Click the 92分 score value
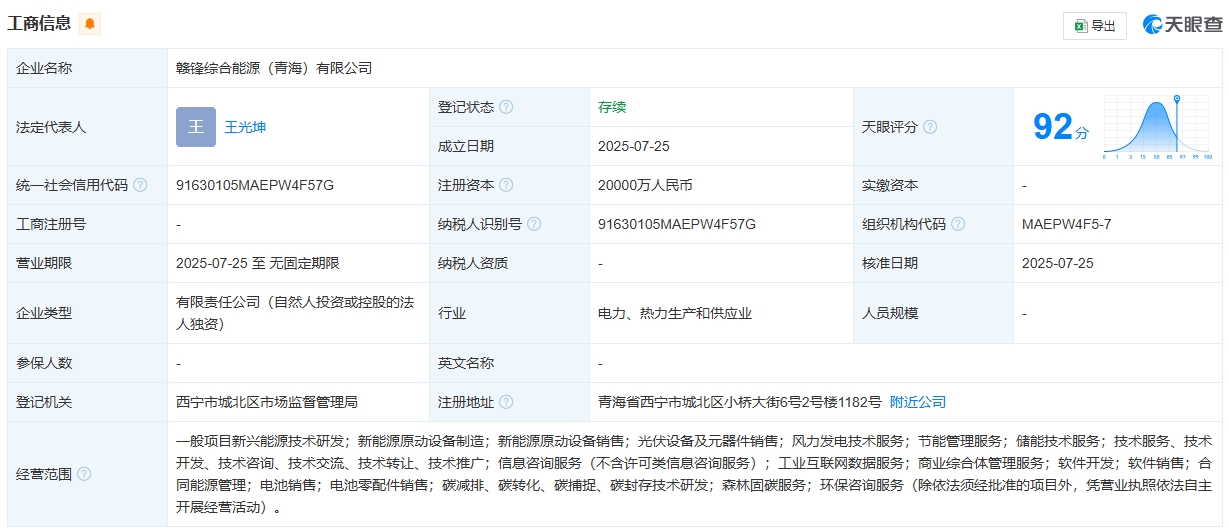 tap(1061, 127)
